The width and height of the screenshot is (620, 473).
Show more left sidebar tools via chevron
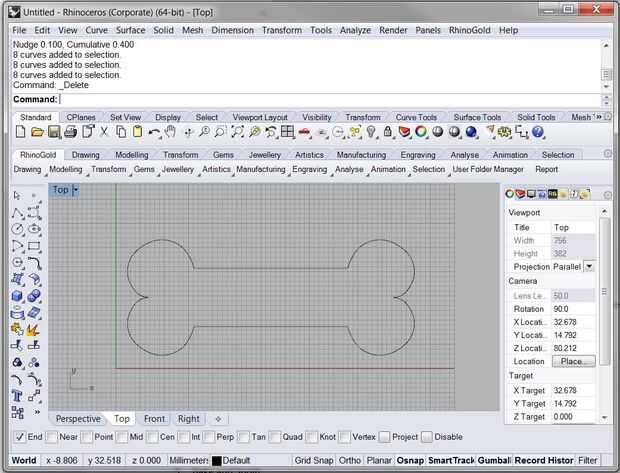37,412
